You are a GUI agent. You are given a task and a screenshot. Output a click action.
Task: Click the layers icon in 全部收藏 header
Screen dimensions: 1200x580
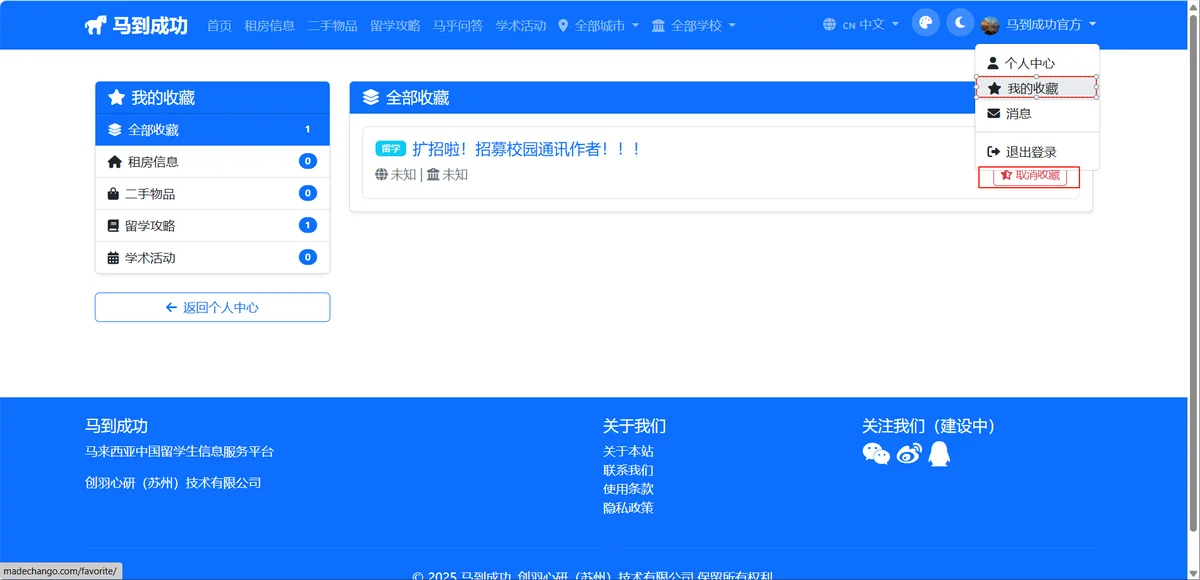(371, 98)
